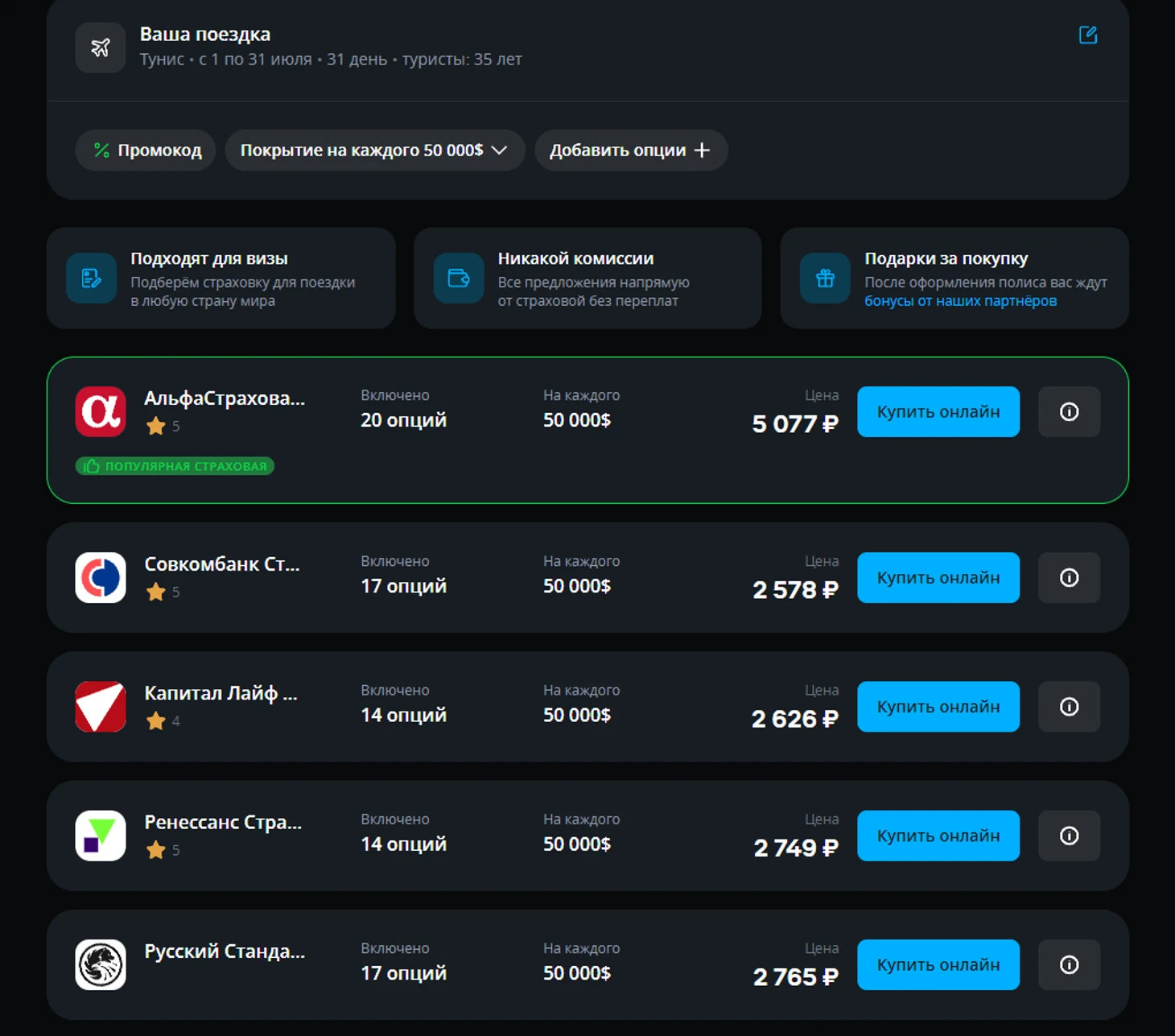The image size is (1175, 1036).
Task: Click the Ренессанс Страхование logo
Action: [x=101, y=836]
